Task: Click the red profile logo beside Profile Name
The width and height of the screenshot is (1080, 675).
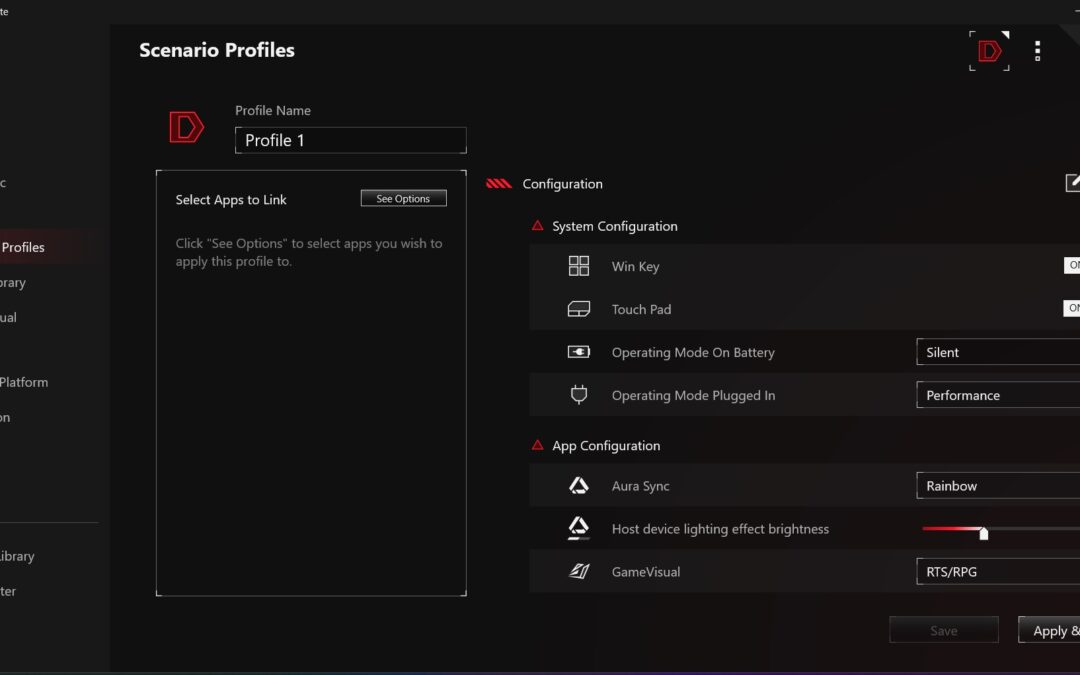Action: (x=187, y=127)
